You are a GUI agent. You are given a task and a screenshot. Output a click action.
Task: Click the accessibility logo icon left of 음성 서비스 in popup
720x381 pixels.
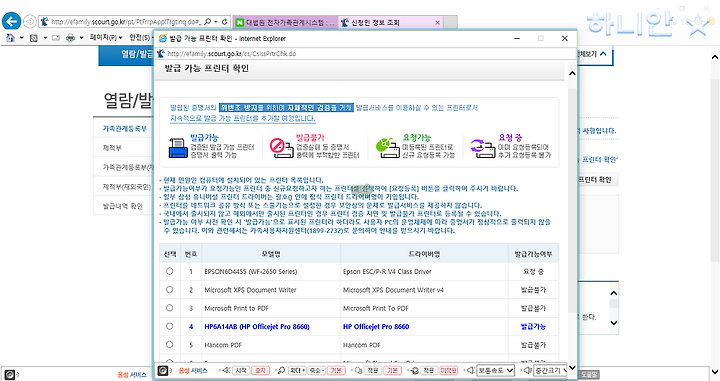[163, 370]
